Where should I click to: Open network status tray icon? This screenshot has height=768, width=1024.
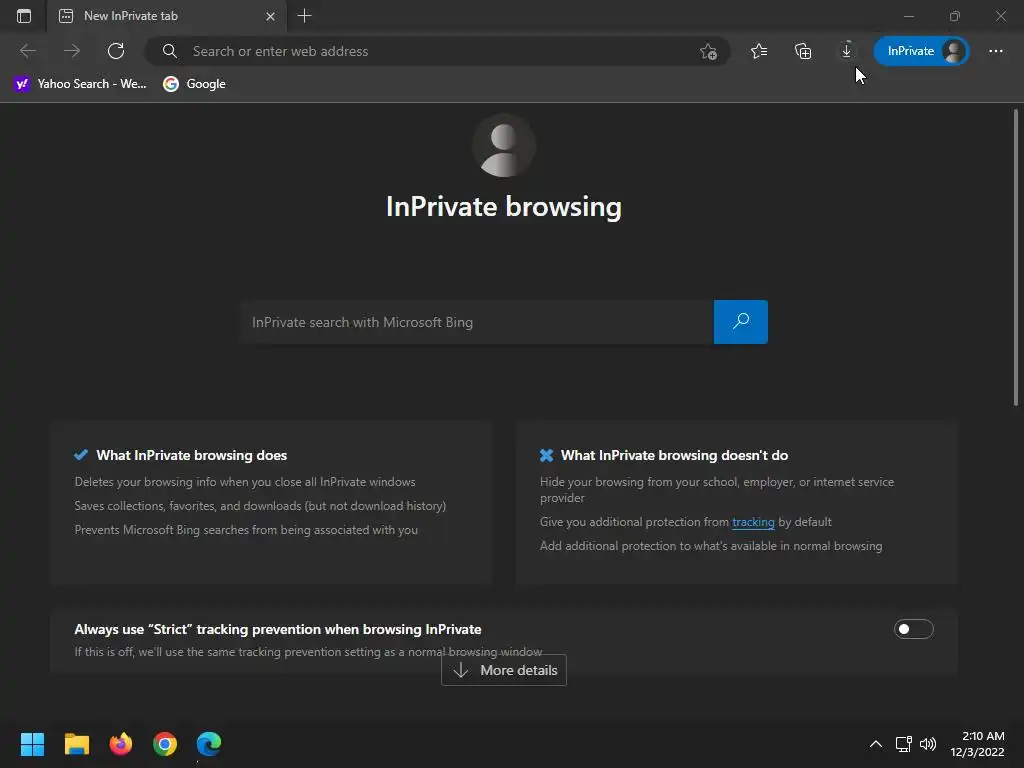903,744
